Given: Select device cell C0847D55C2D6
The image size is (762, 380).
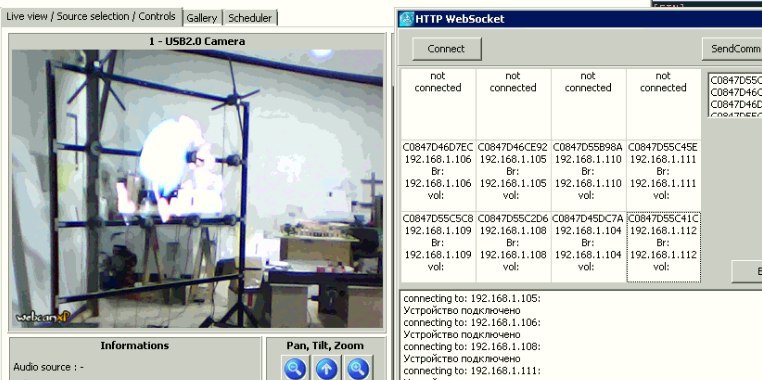Looking at the screenshot, I should [x=513, y=247].
